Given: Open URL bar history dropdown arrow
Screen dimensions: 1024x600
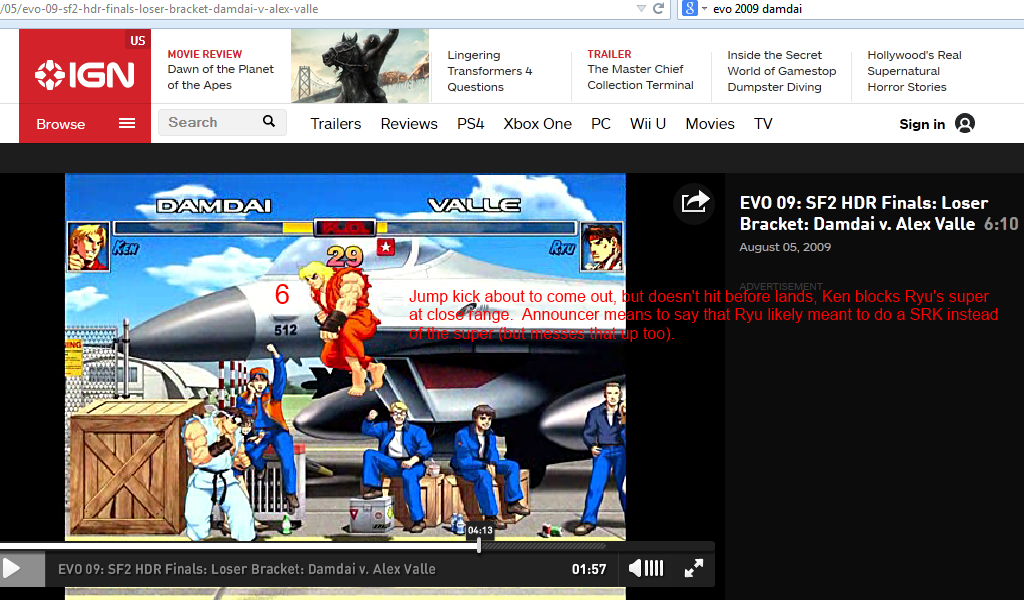Looking at the screenshot, I should coord(641,8).
